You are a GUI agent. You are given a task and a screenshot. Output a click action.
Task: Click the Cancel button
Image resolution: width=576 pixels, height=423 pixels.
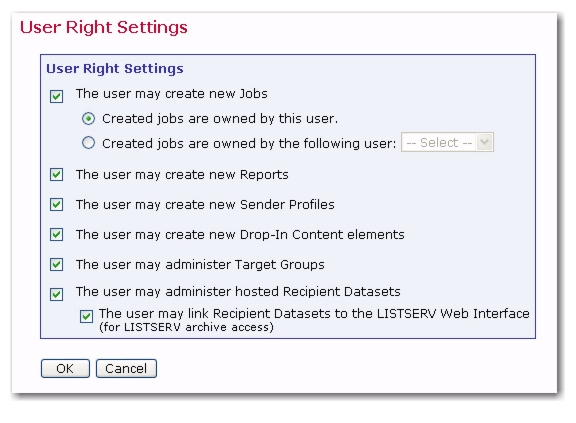pyautogui.click(x=126, y=368)
